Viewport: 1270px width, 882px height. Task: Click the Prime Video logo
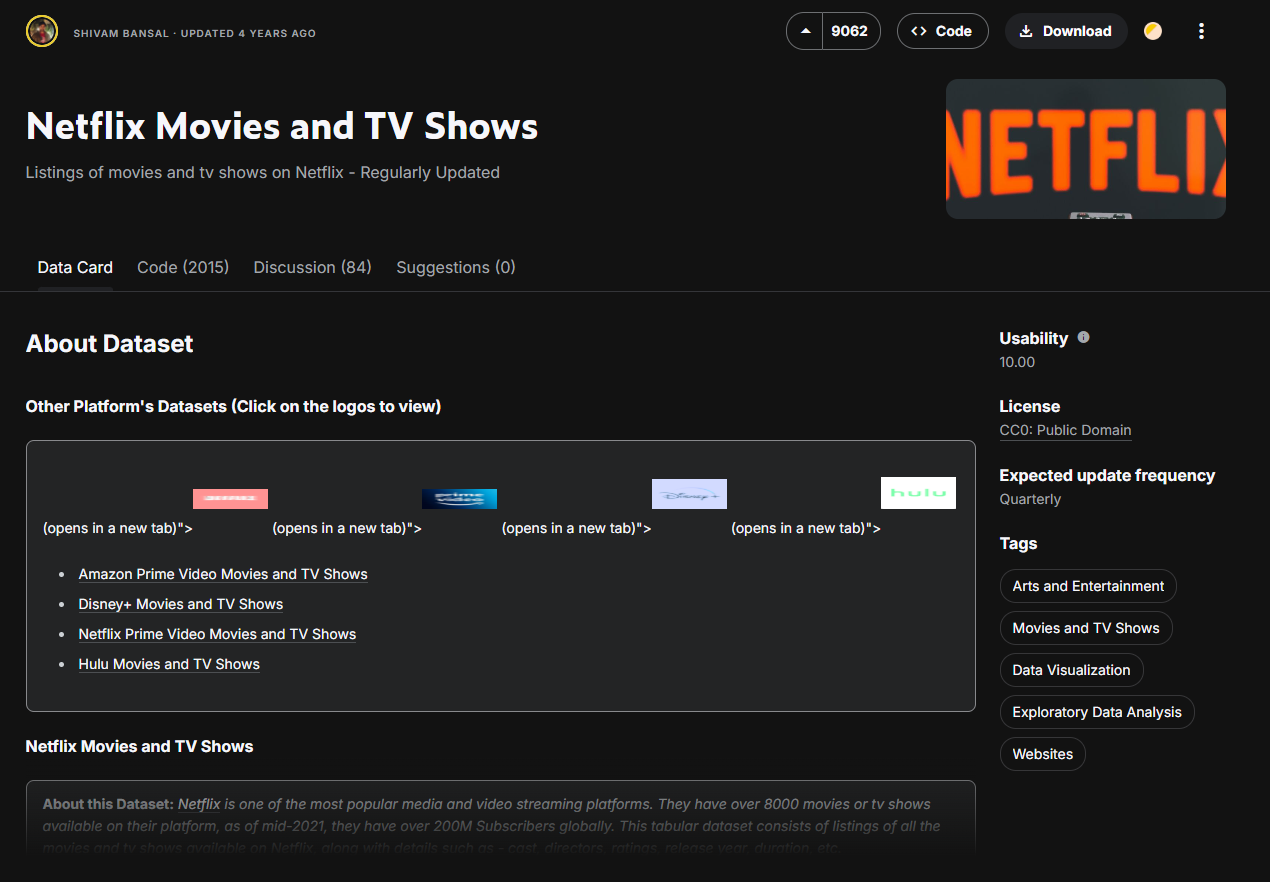click(x=459, y=498)
